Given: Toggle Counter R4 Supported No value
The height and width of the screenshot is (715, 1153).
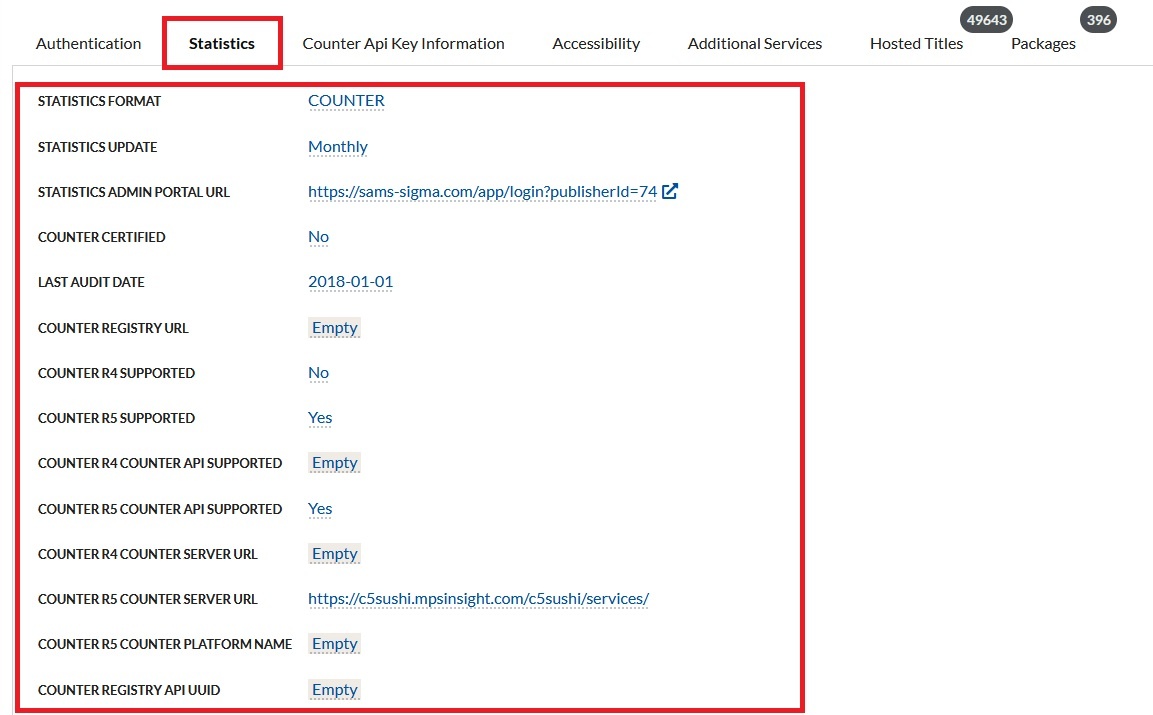Looking at the screenshot, I should (x=318, y=373).
